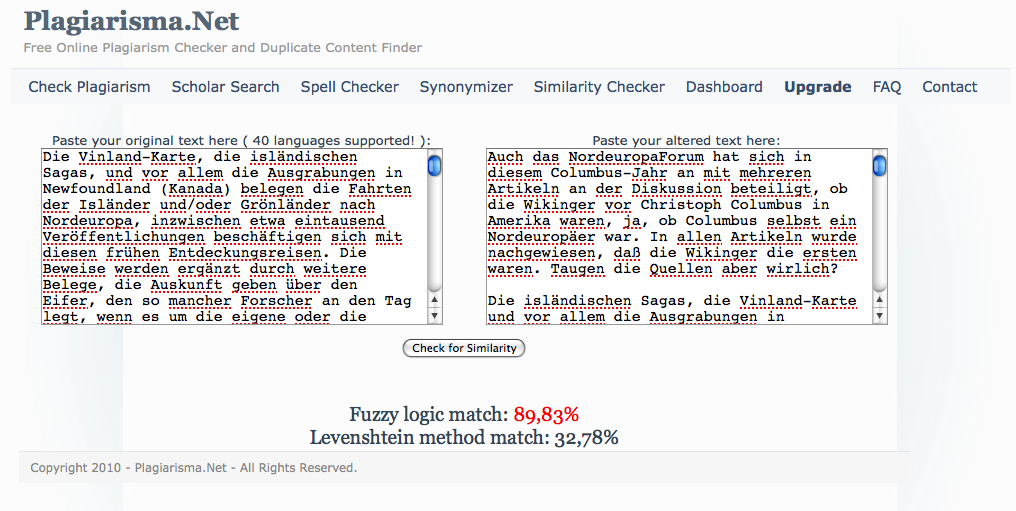Click the Copyright 2010 footer text
Image resolution: width=1016 pixels, height=511 pixels.
193,468
